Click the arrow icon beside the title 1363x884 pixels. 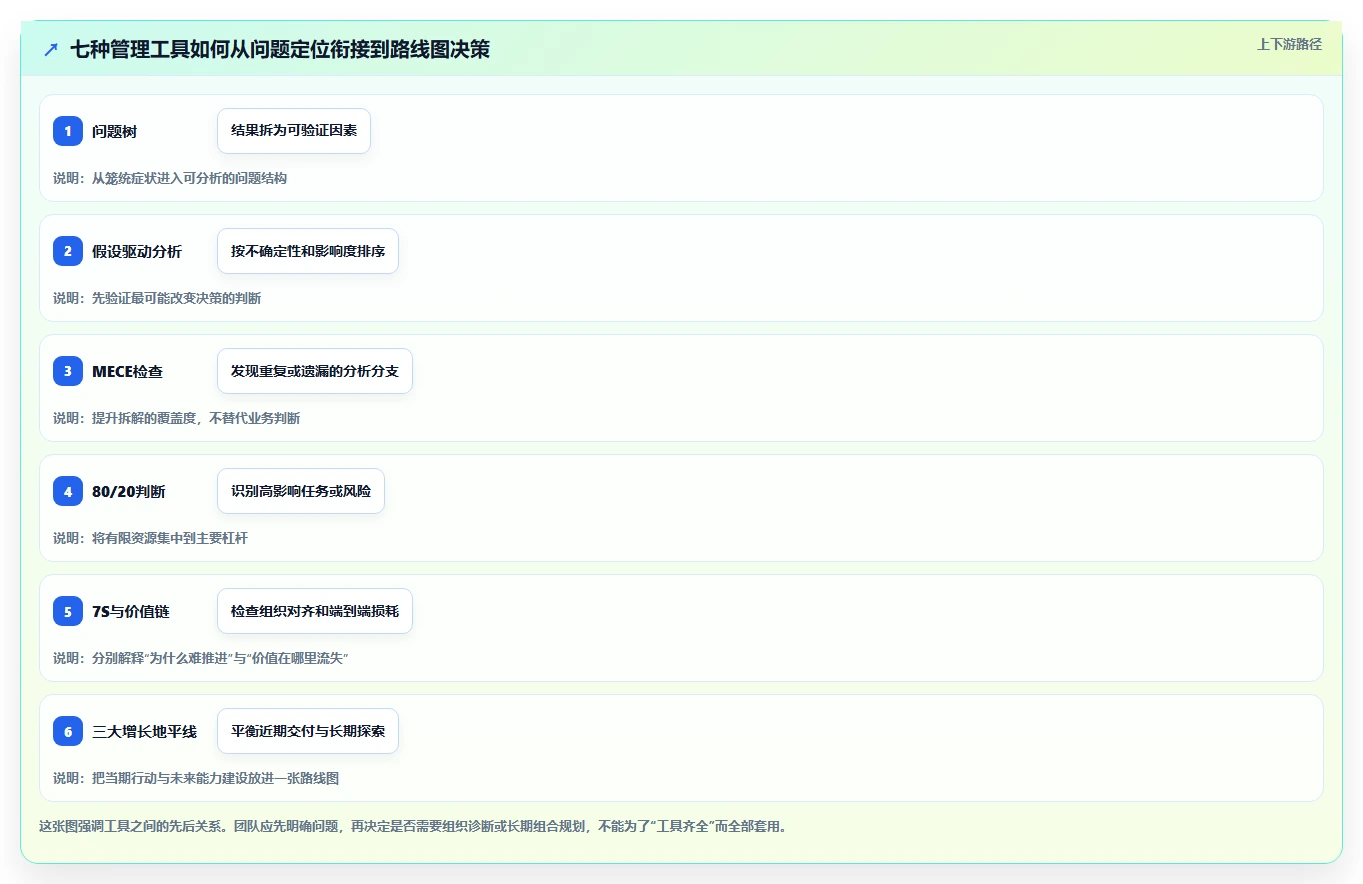(x=51, y=49)
